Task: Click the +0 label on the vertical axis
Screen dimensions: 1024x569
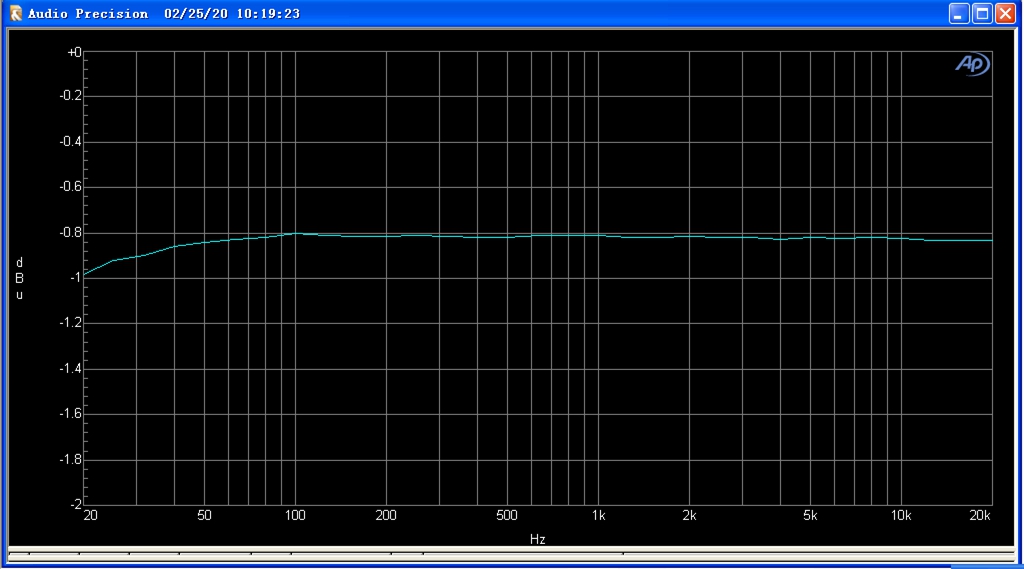Action: tap(74, 52)
